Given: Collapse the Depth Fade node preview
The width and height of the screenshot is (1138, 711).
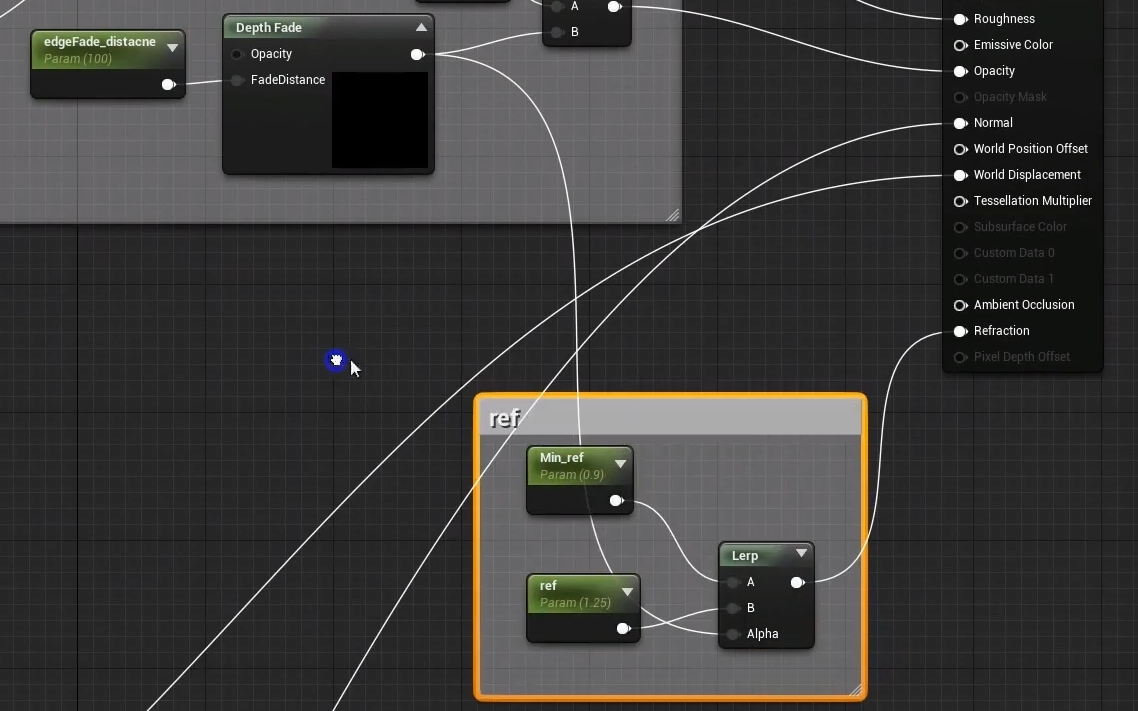Looking at the screenshot, I should pyautogui.click(x=421, y=28).
